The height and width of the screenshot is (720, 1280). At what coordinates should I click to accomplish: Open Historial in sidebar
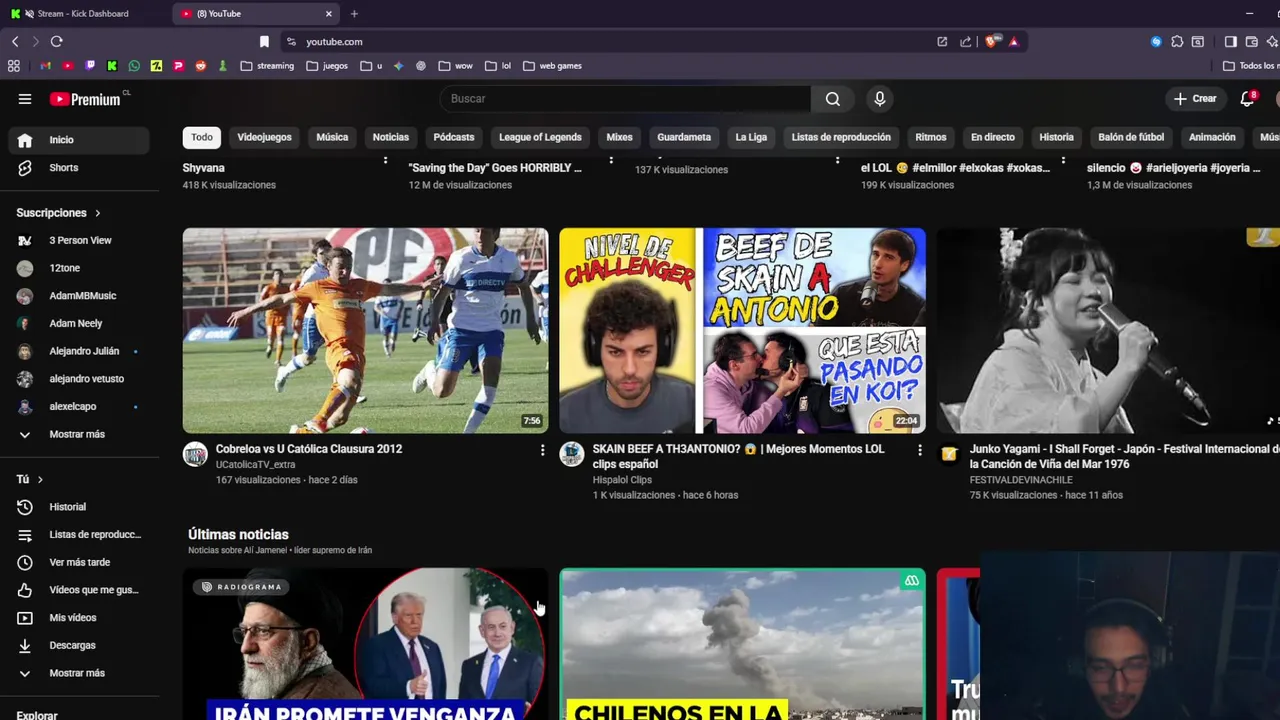(79, 507)
